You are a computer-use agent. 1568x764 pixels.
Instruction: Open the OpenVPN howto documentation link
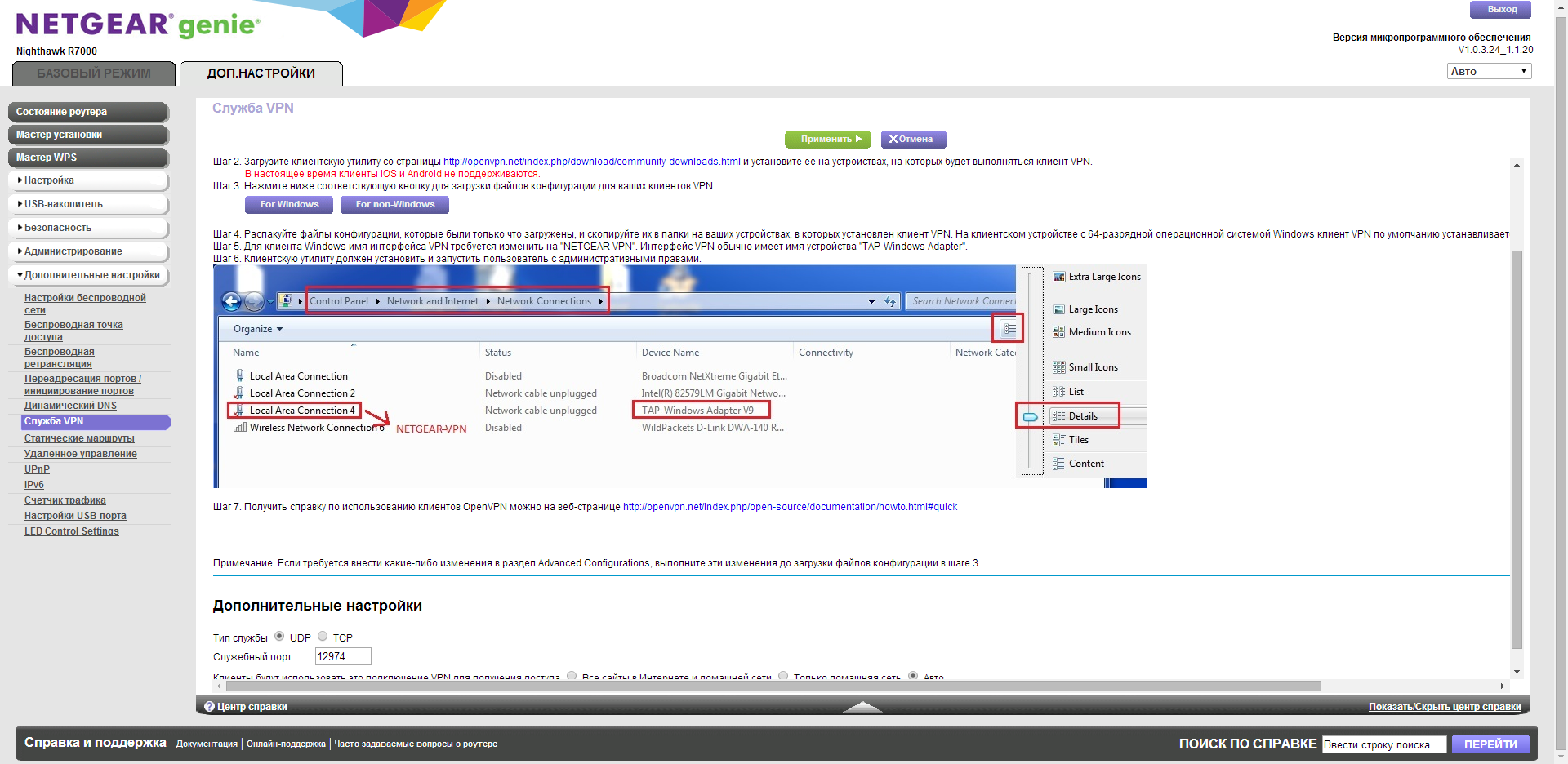click(x=790, y=507)
